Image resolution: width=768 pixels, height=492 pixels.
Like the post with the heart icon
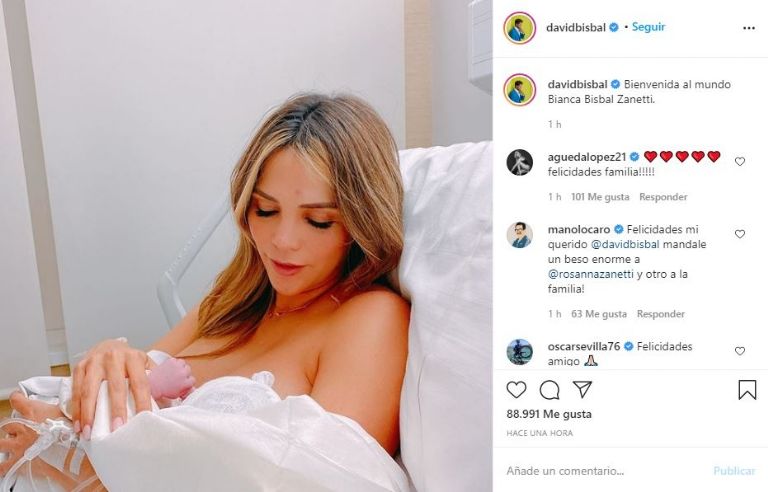click(x=516, y=390)
